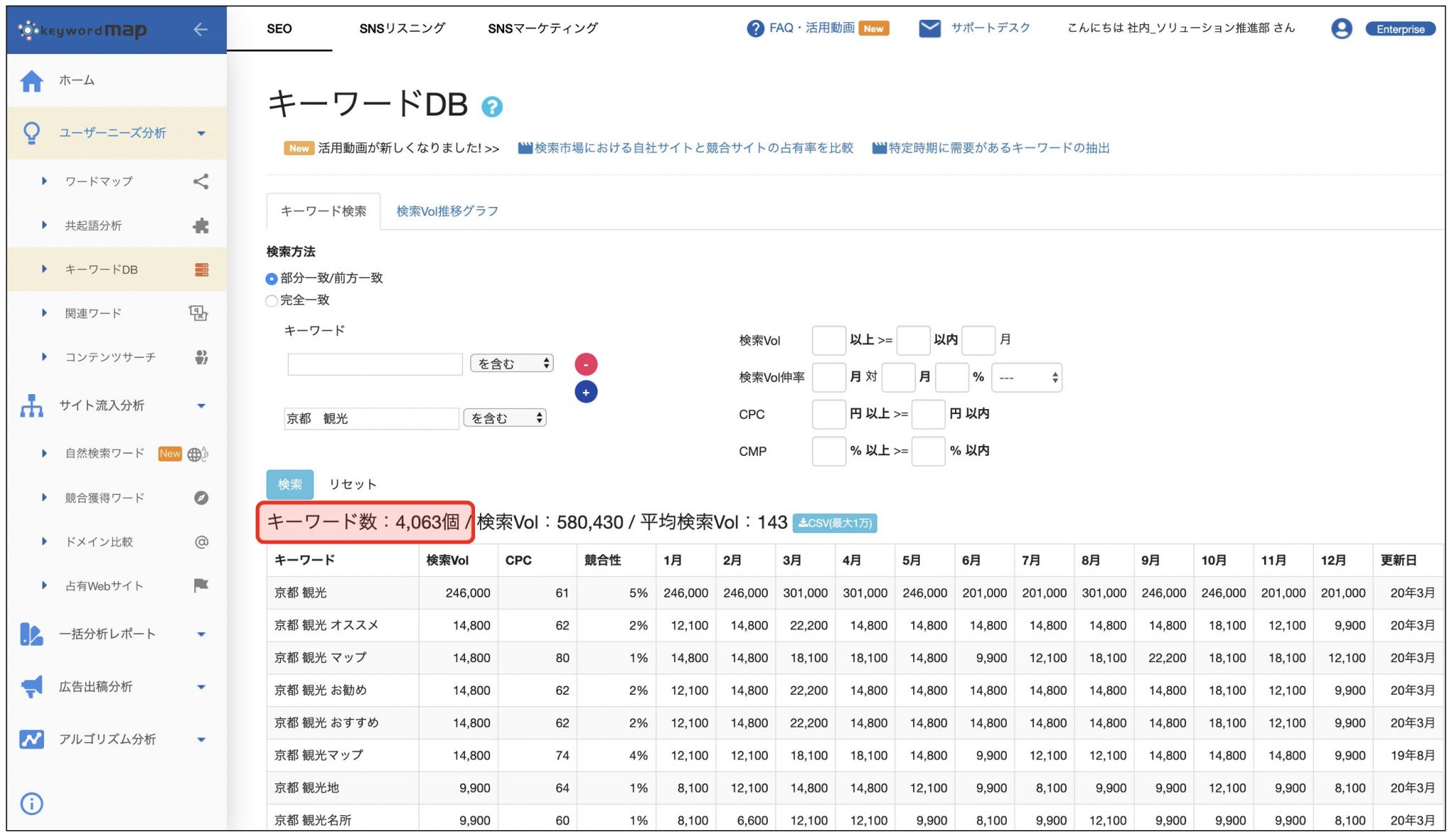
Task: Select the キーワードDB database icon
Action: [201, 269]
